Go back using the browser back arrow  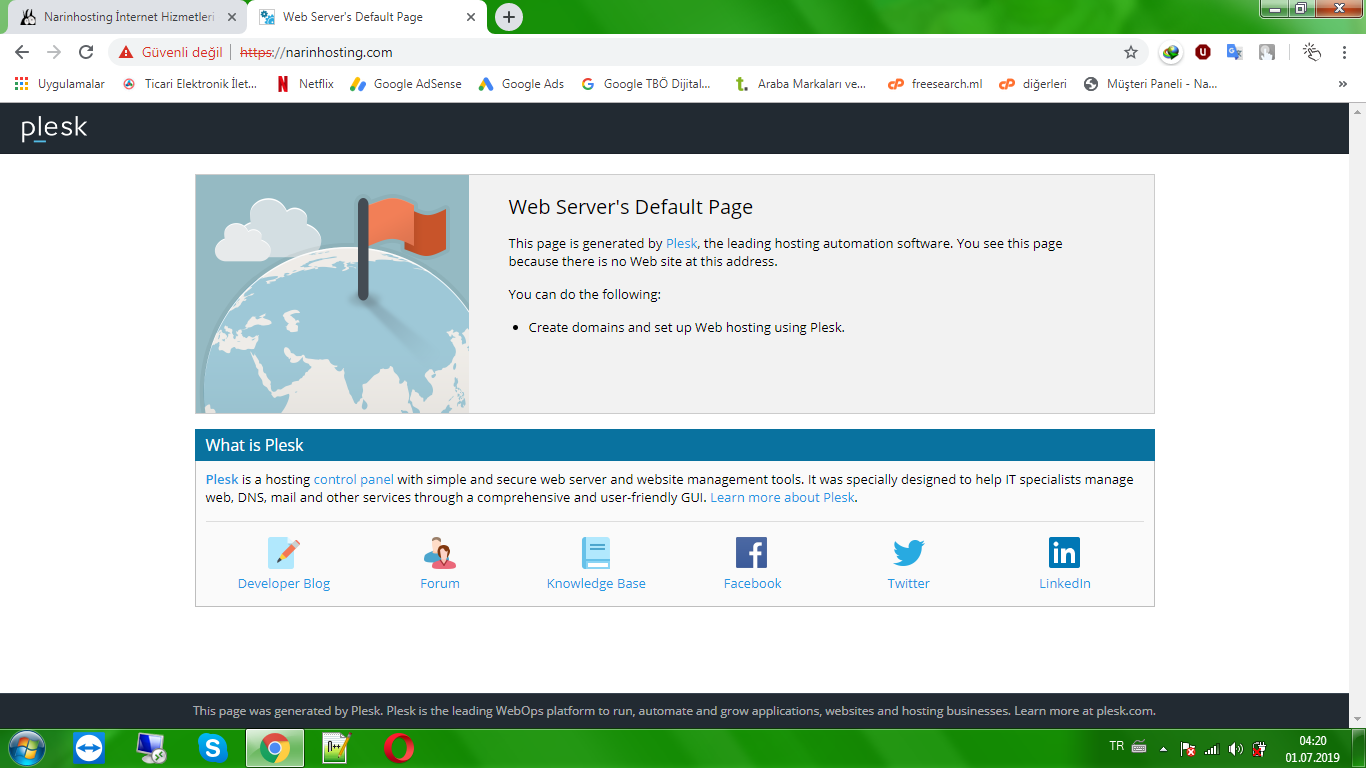(x=22, y=52)
